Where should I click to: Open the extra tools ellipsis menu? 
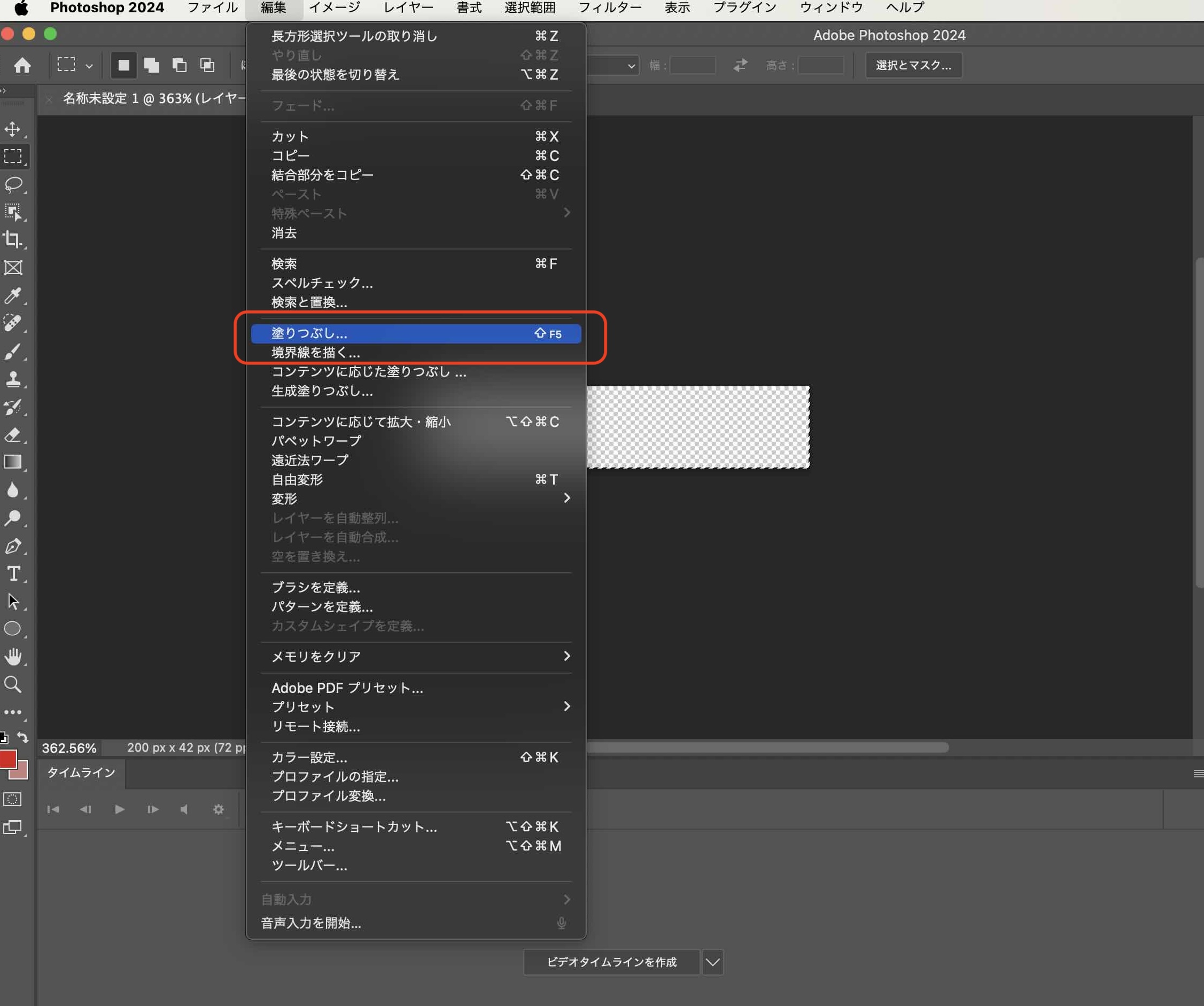[13, 713]
